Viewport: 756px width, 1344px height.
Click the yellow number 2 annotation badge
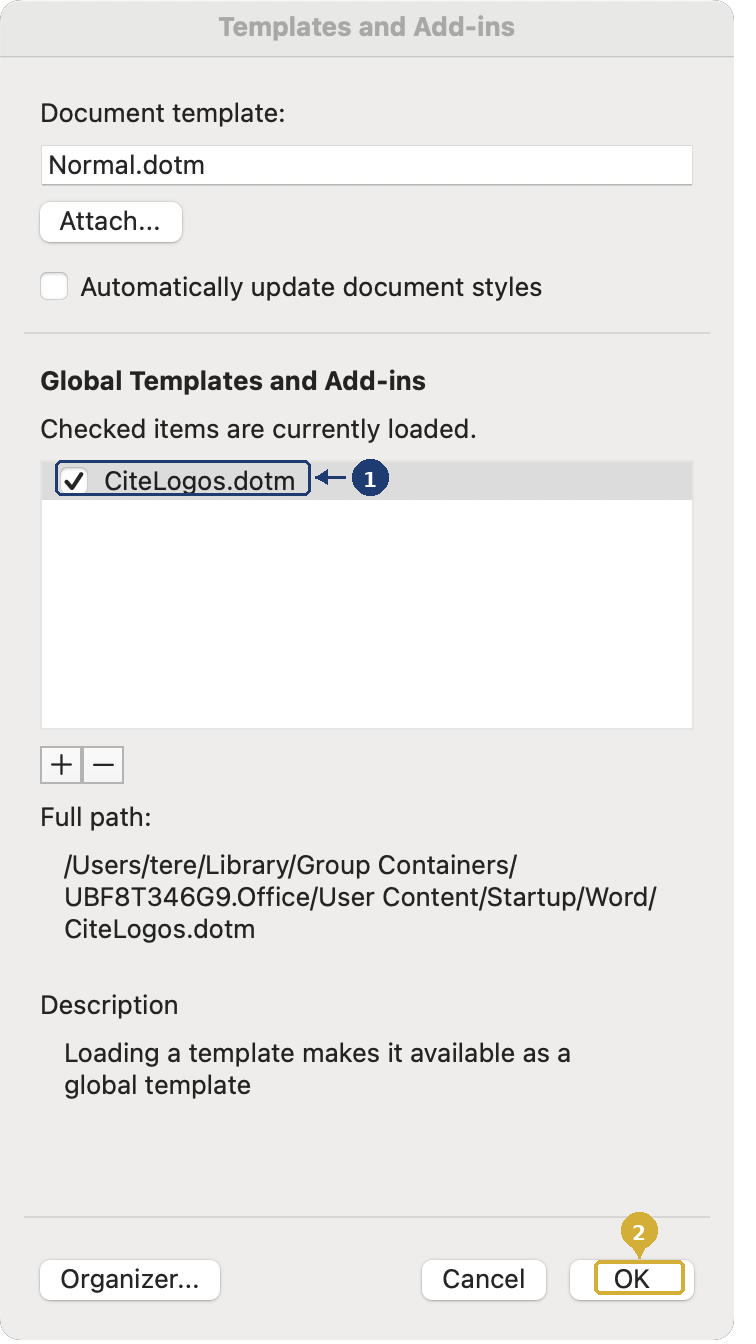click(640, 1230)
